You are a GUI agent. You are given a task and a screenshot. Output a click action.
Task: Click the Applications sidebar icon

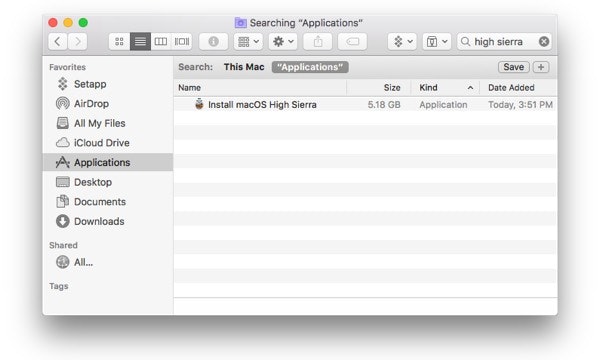62,162
